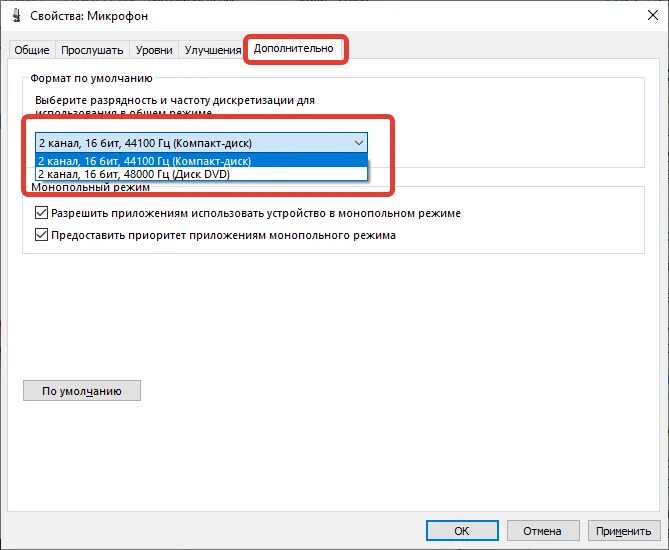Close the Свойства: Микрофон dialog
The width and height of the screenshot is (669, 550).
tap(652, 15)
